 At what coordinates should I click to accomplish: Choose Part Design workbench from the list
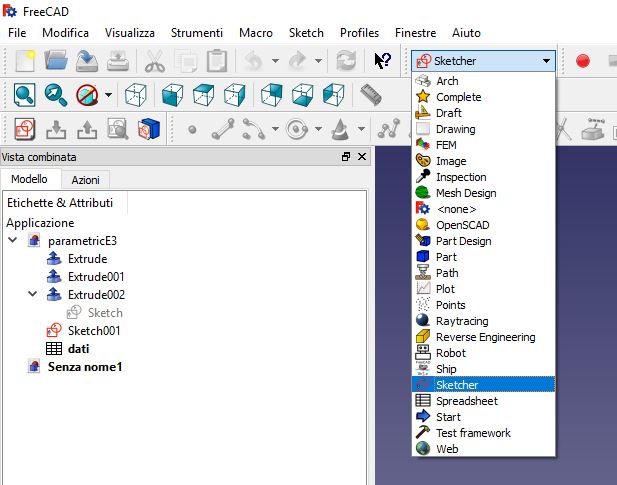tap(483, 241)
